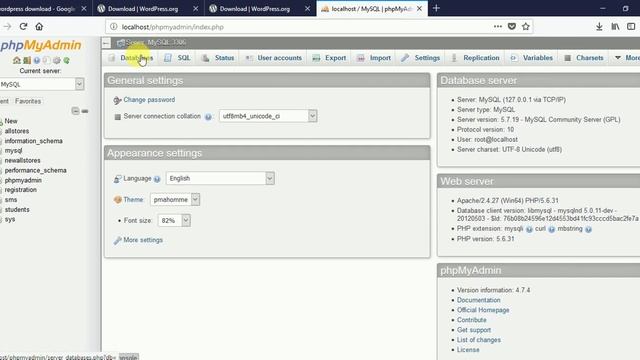Open the List of changes link
The image size is (640, 360).
478,340
